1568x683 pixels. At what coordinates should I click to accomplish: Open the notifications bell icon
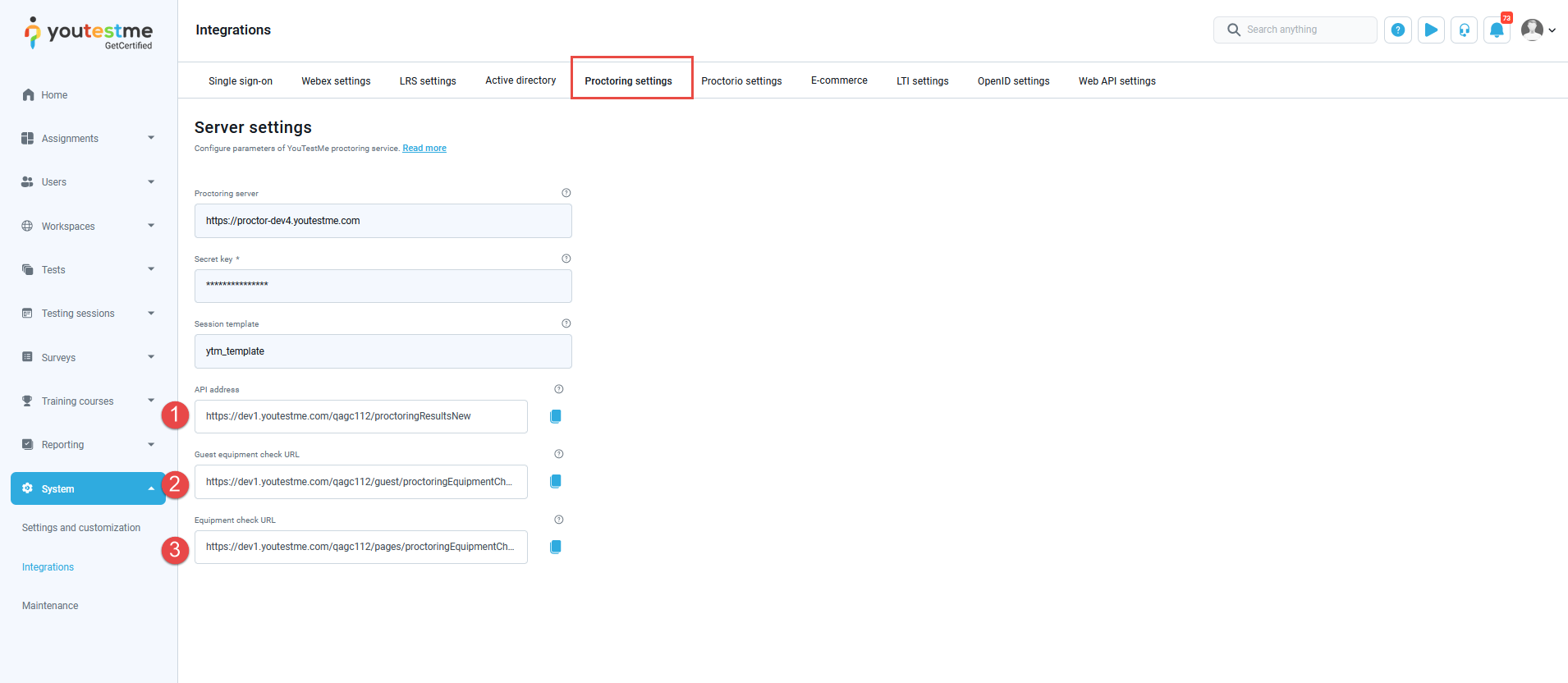point(1497,30)
